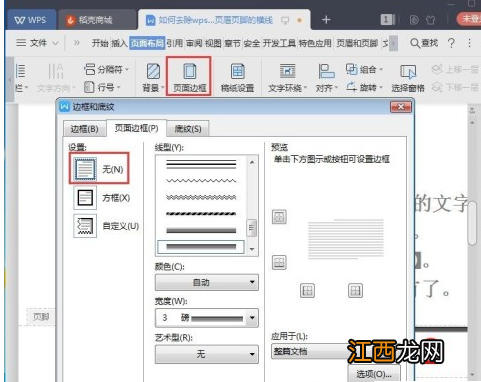Select the 方框(X) box border setting
The image size is (481, 382).
coord(102,198)
